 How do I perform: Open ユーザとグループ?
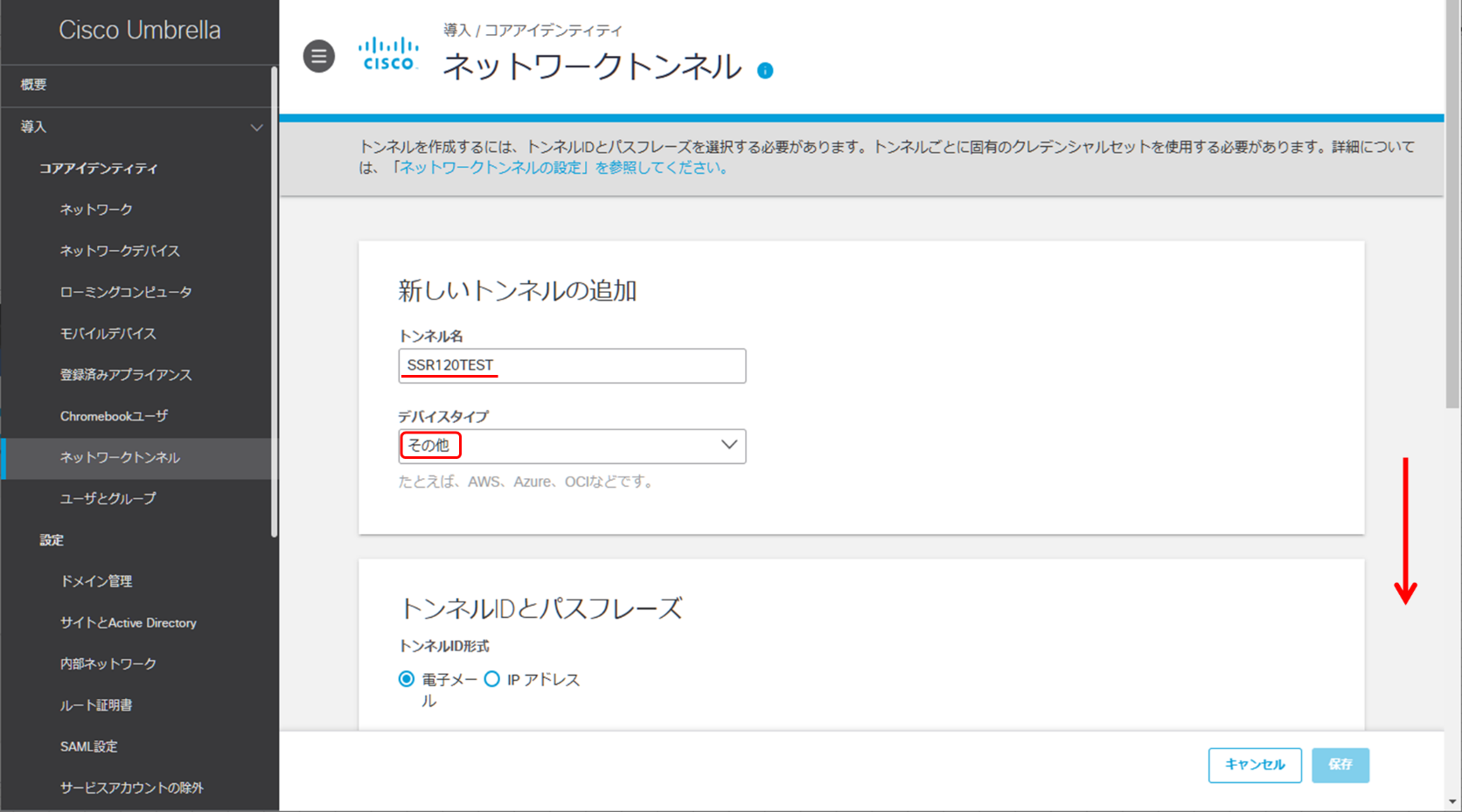(108, 498)
